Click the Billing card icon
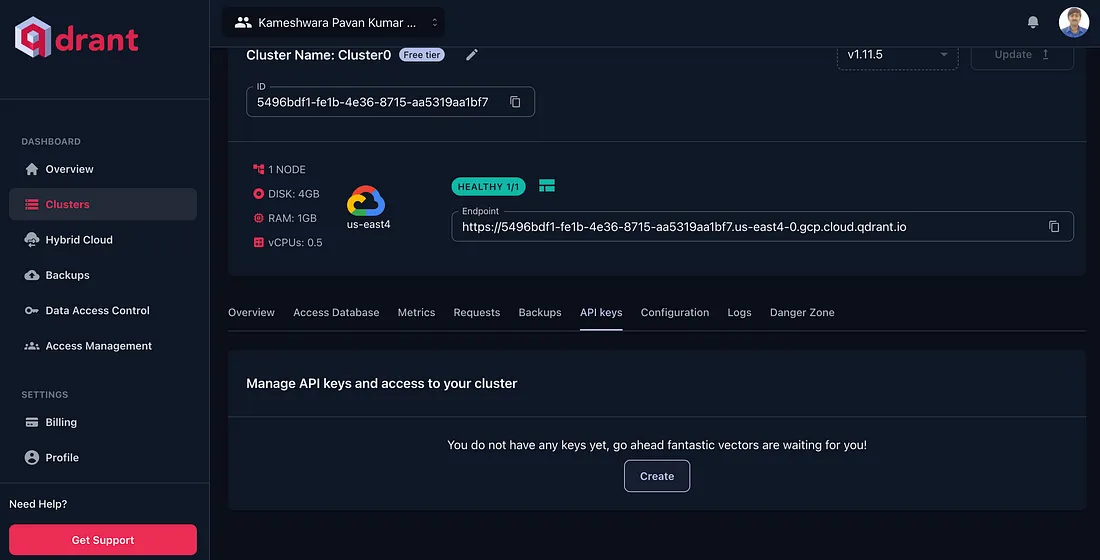The width and height of the screenshot is (1100, 560). tap(32, 422)
